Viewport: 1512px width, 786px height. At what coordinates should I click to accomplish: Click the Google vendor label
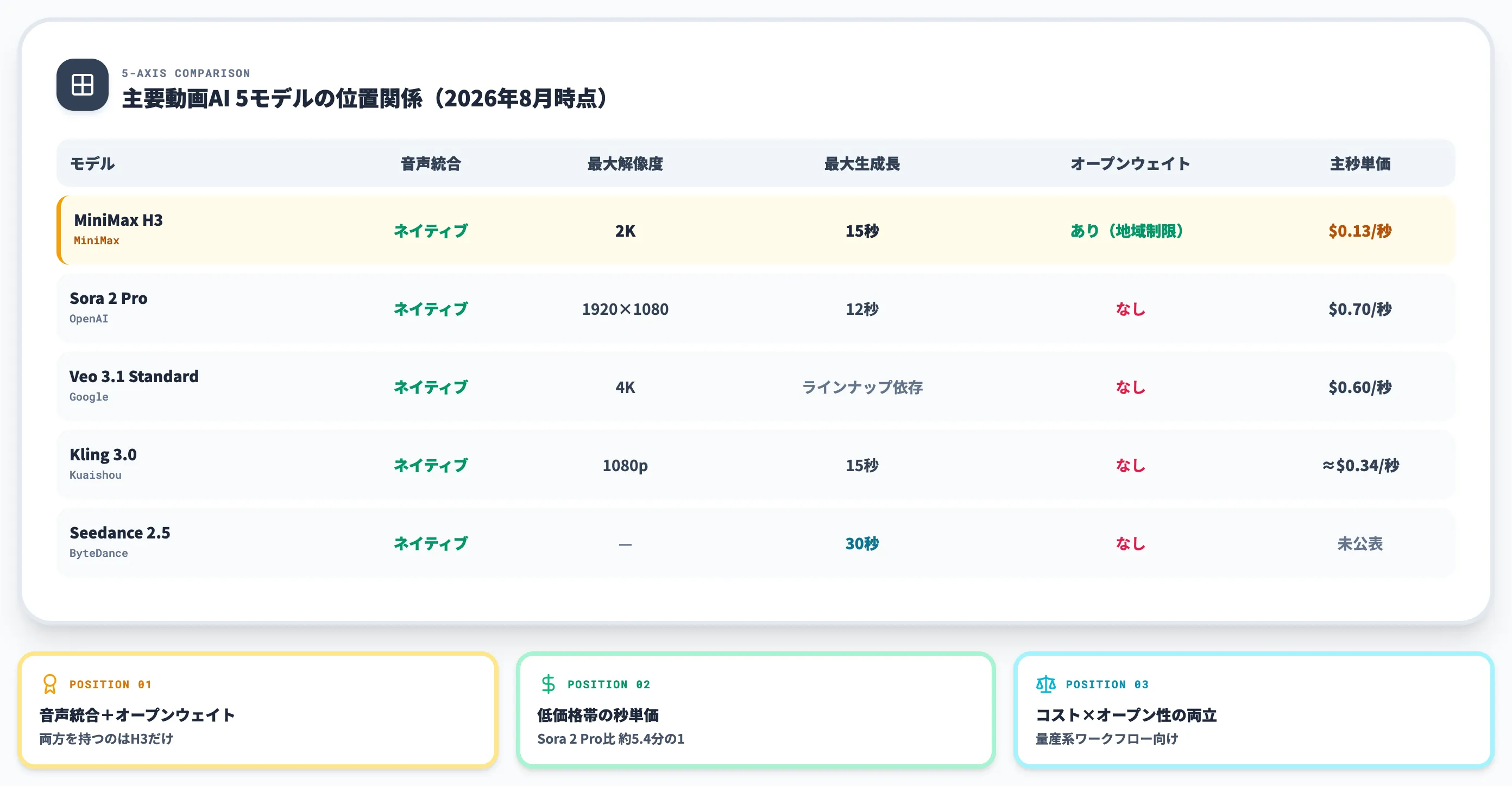pyautogui.click(x=89, y=396)
